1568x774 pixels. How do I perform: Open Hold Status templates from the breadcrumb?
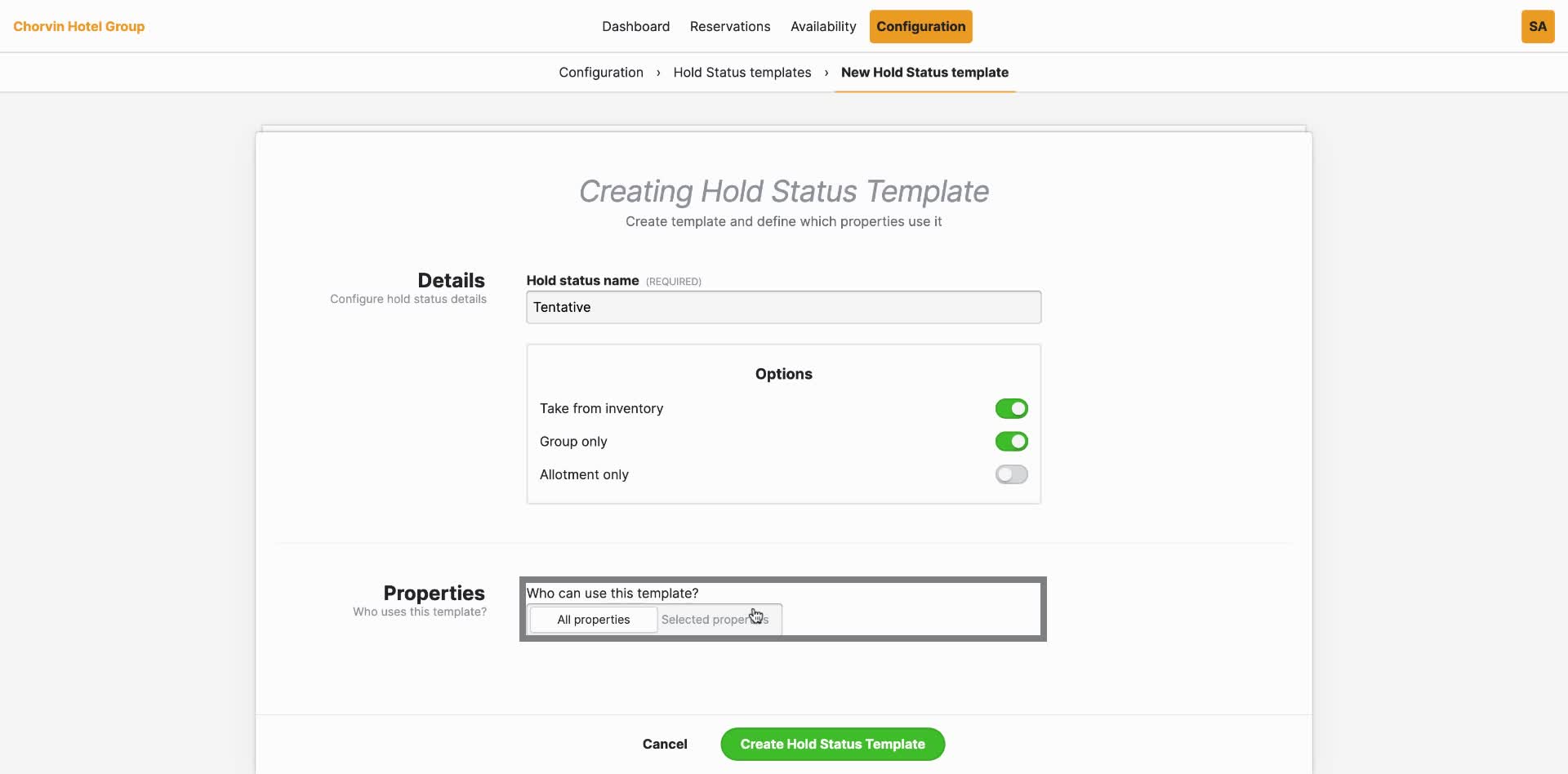(x=742, y=72)
